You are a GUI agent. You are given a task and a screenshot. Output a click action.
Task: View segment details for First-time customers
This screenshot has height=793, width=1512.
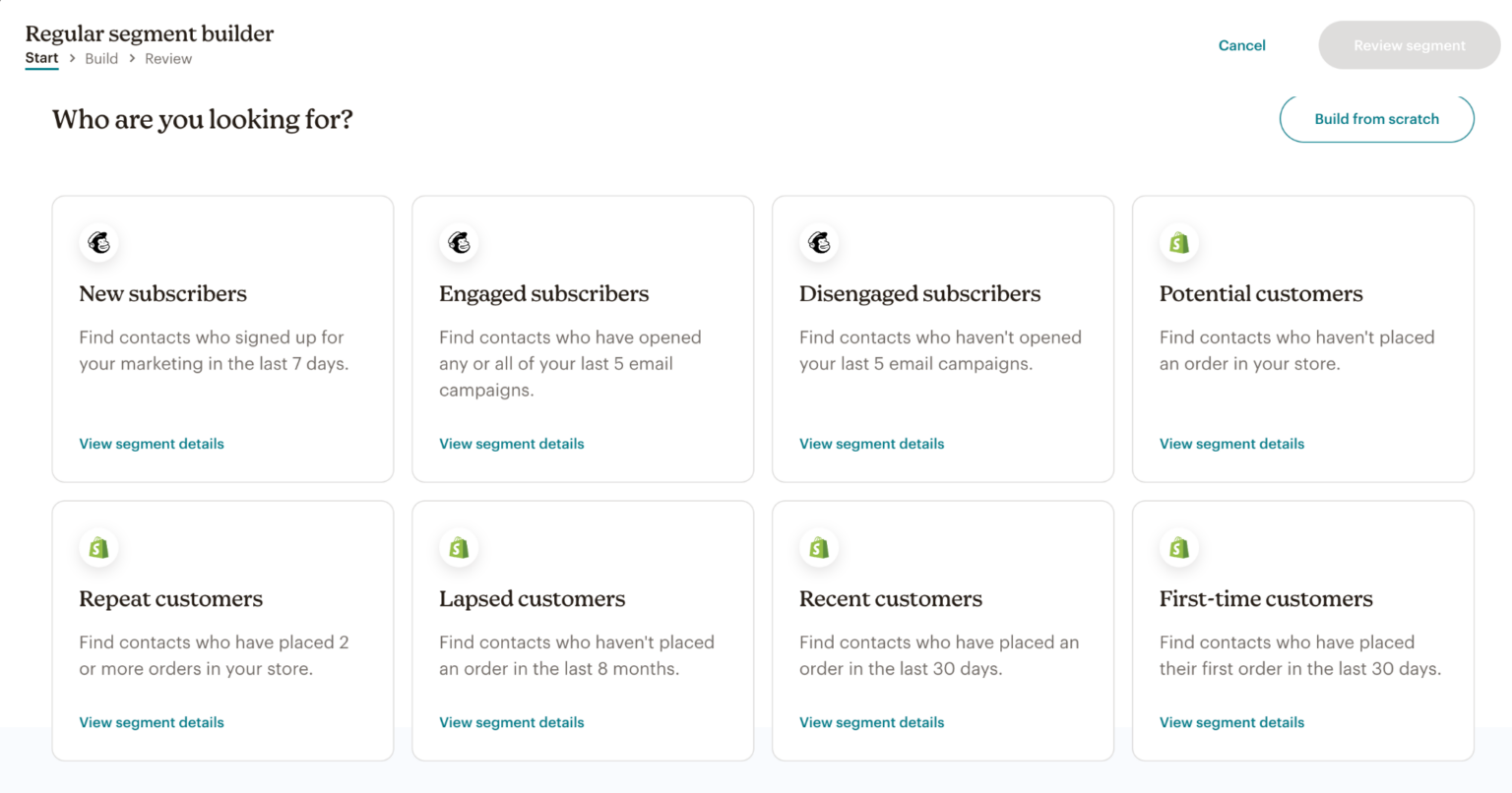pos(1231,722)
